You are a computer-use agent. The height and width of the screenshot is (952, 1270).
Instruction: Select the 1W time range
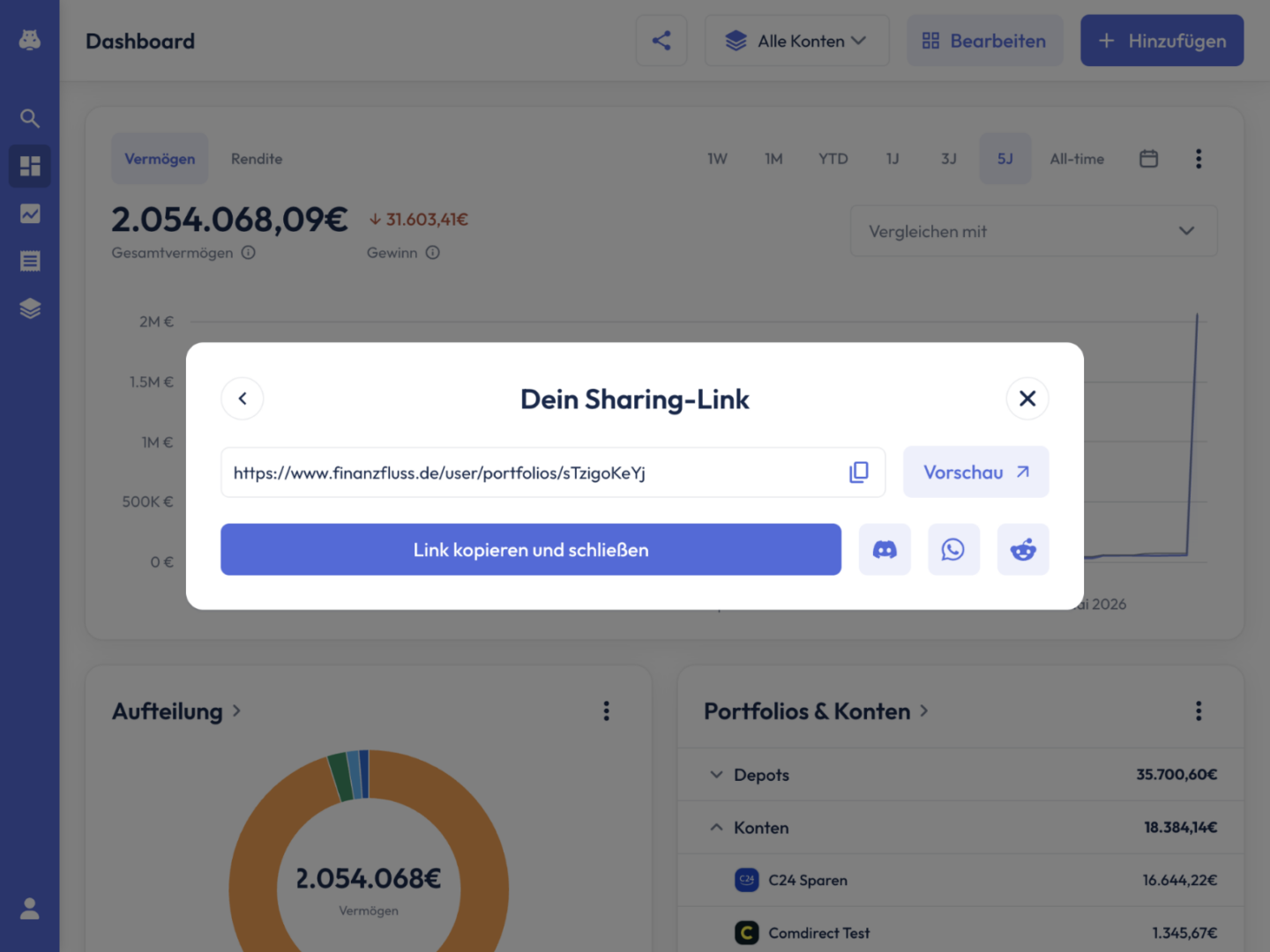717,159
